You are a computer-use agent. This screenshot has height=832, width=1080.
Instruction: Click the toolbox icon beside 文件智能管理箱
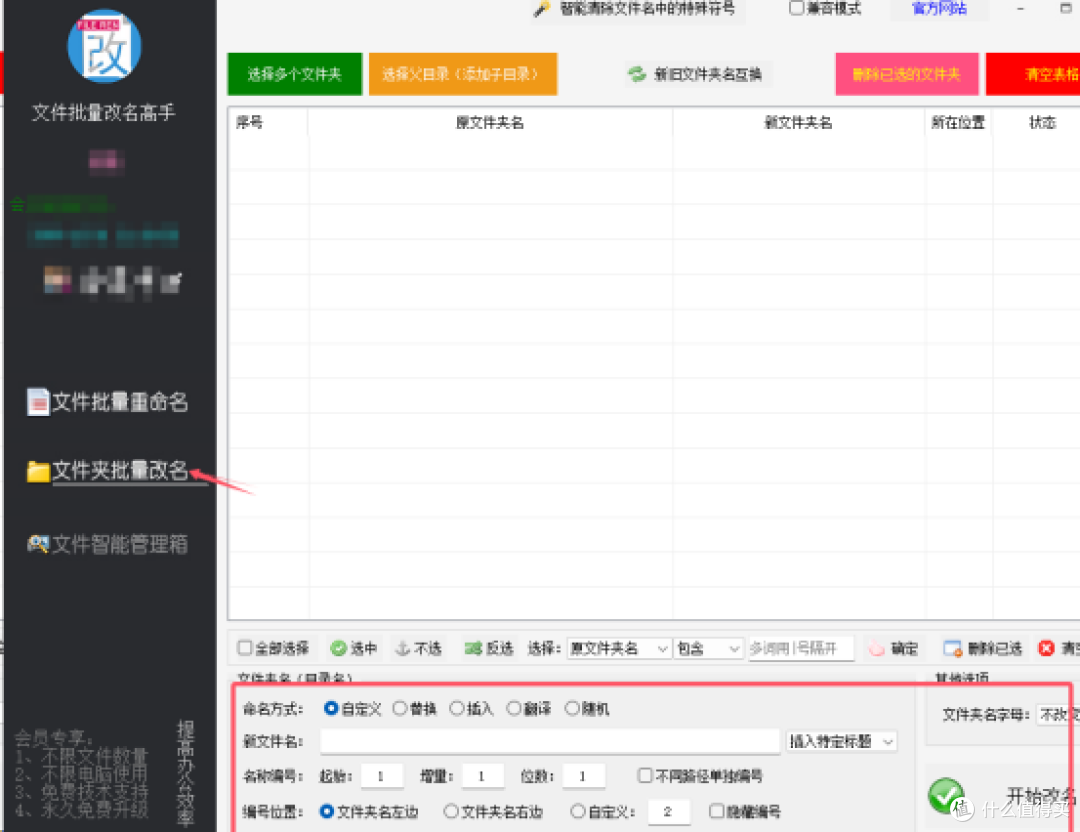(38, 544)
